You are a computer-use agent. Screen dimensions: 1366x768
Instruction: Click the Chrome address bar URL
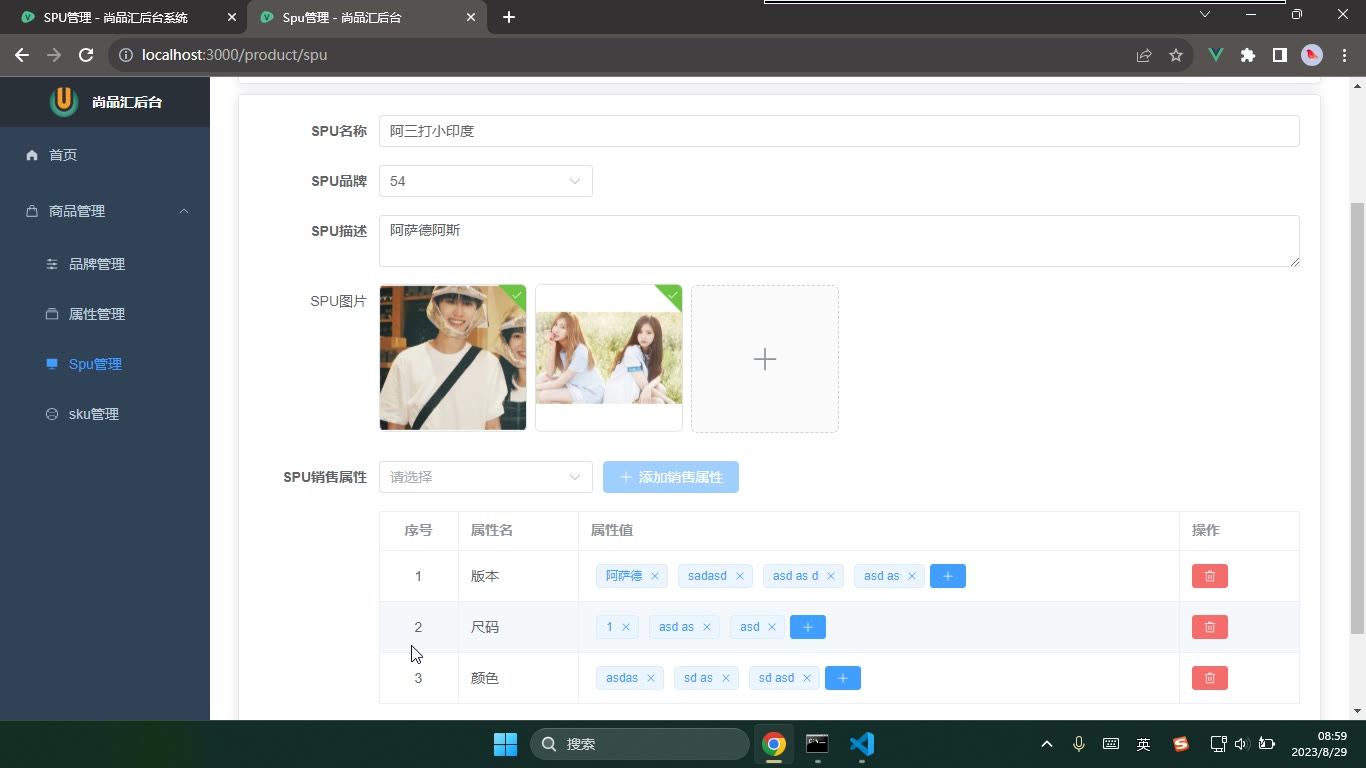[234, 55]
